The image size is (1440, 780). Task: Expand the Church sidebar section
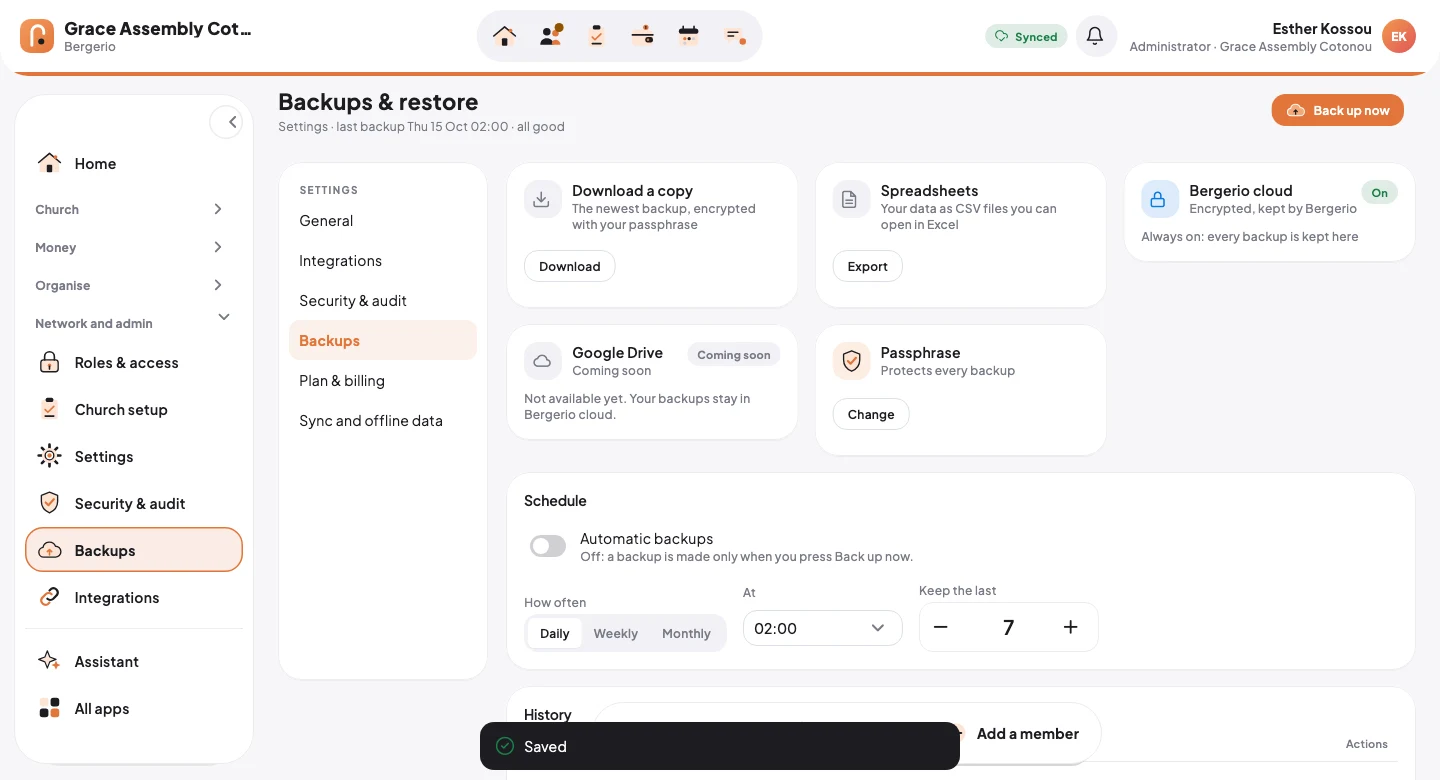[134, 210]
